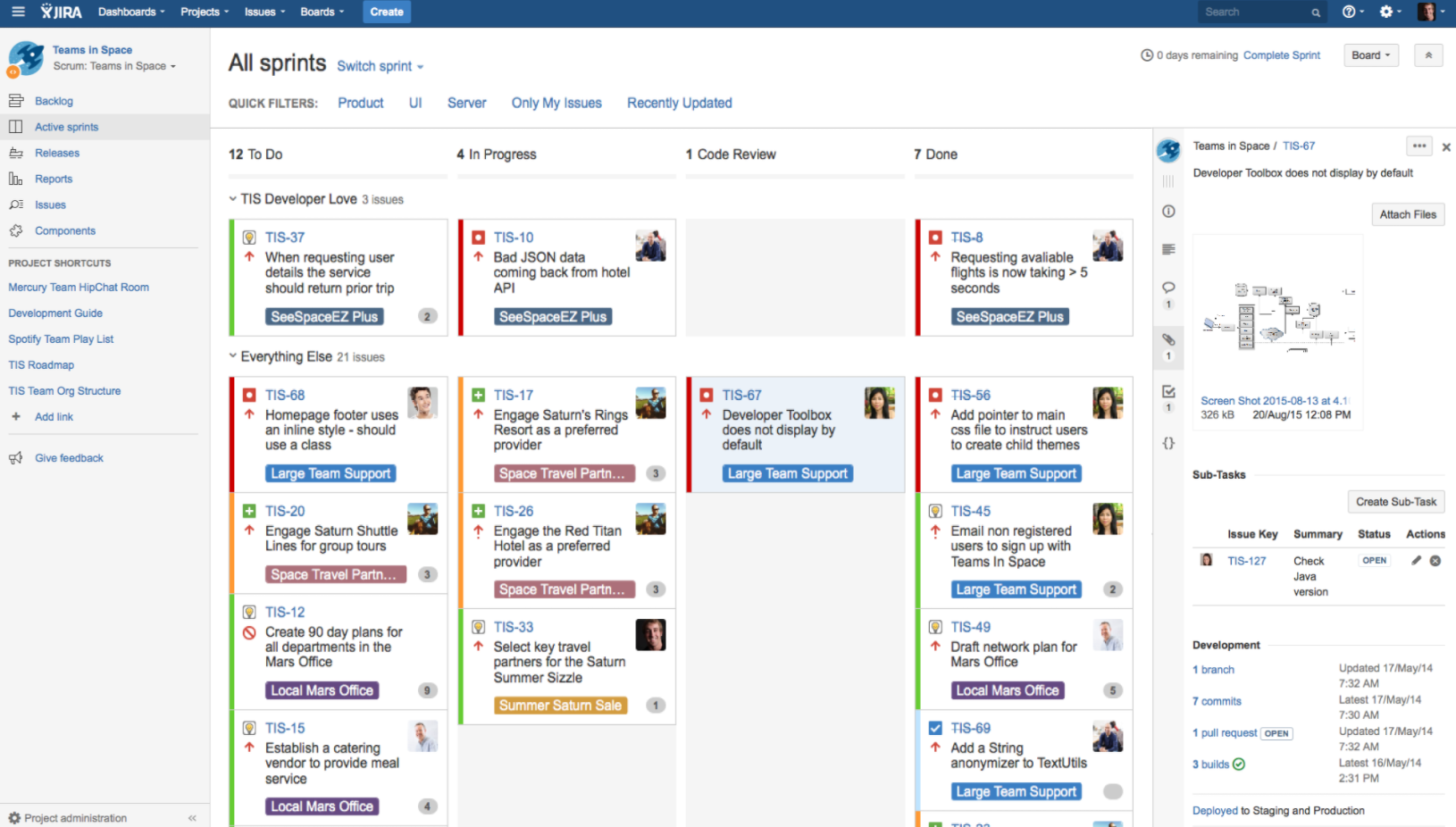Toggle the Product quick filter
Screen dimensions: 1456x827
click(x=360, y=103)
